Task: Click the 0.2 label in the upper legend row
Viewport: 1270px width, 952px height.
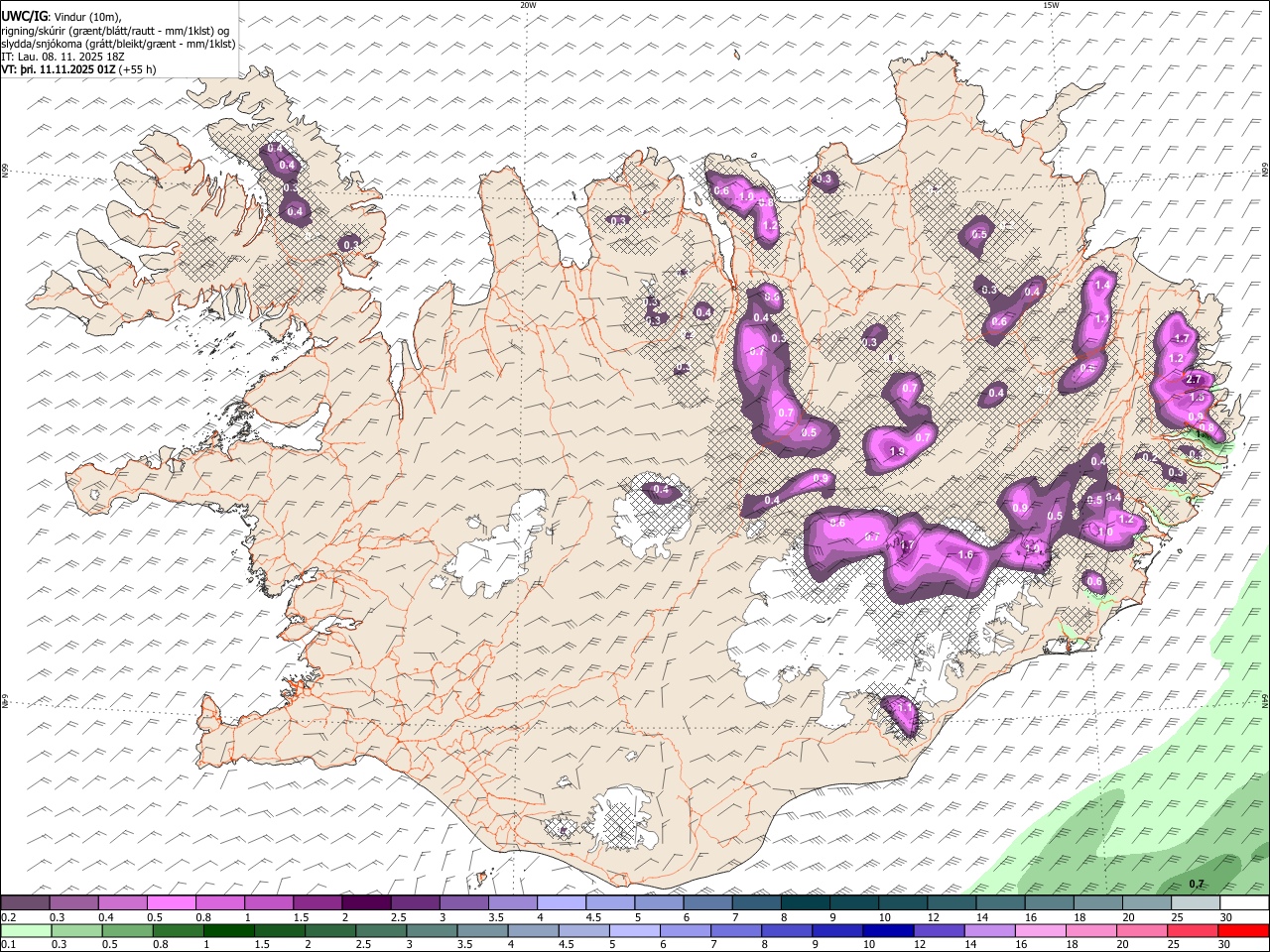Action: click(9, 917)
